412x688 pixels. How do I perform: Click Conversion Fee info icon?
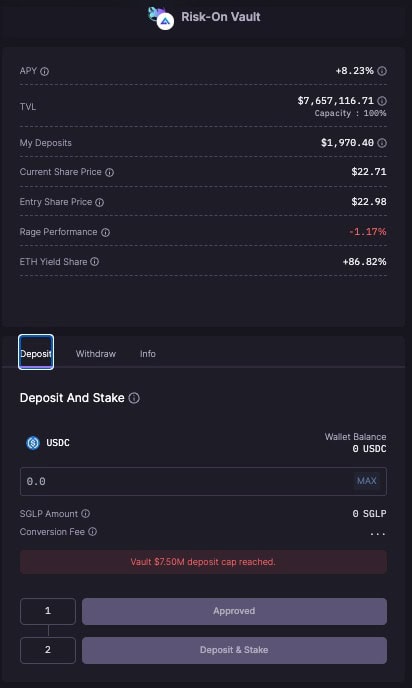tap(92, 532)
